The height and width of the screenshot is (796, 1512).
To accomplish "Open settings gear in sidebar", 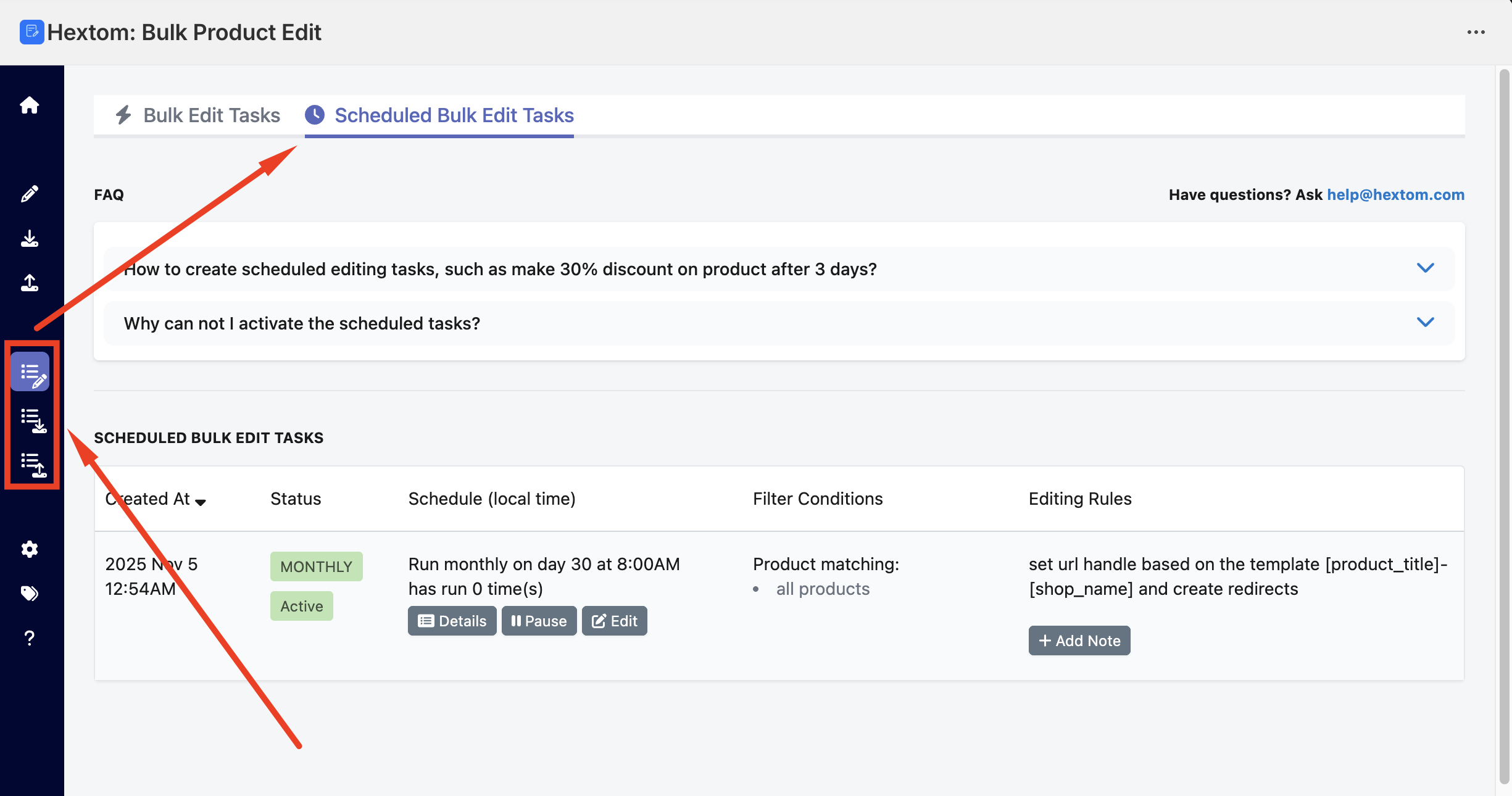I will [x=29, y=549].
